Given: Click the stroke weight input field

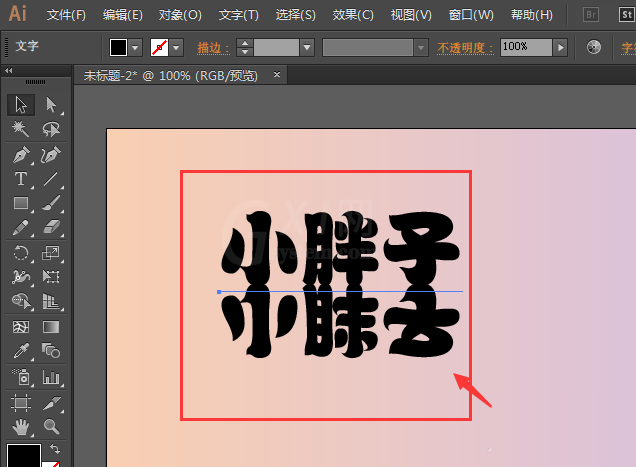Looking at the screenshot, I should (x=276, y=47).
